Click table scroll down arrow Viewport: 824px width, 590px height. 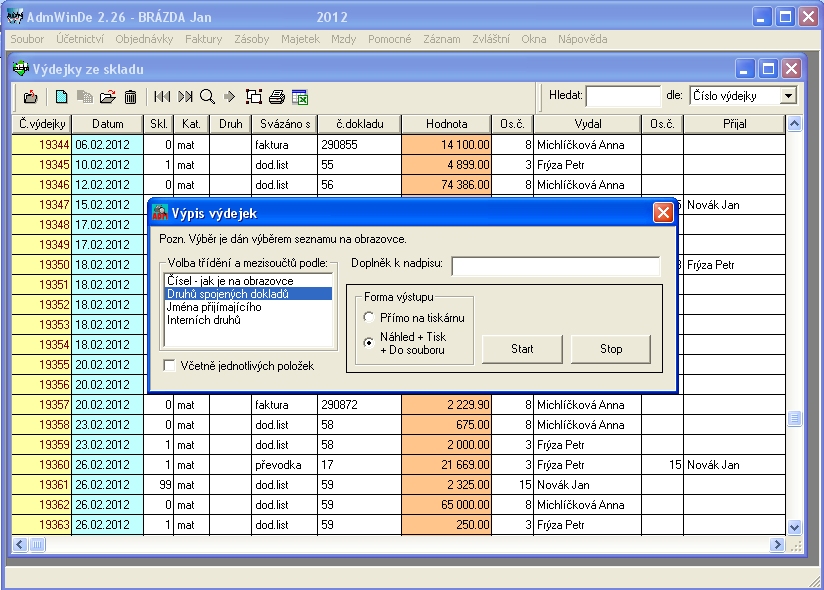click(x=794, y=527)
